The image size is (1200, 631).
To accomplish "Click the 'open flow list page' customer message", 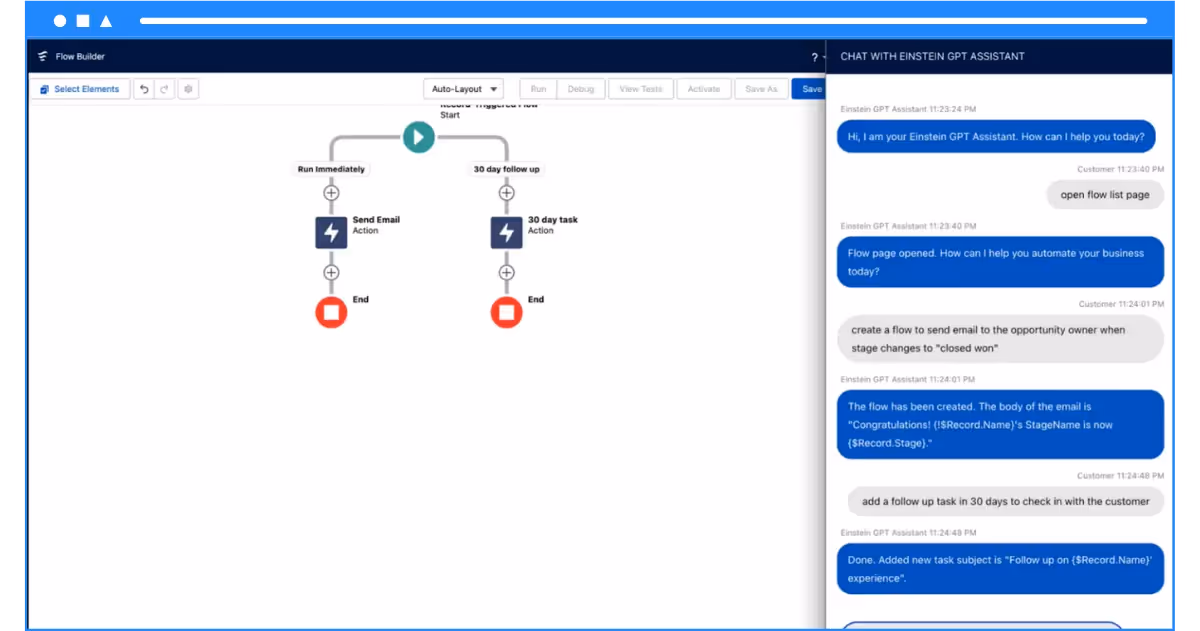I will (x=1105, y=195).
